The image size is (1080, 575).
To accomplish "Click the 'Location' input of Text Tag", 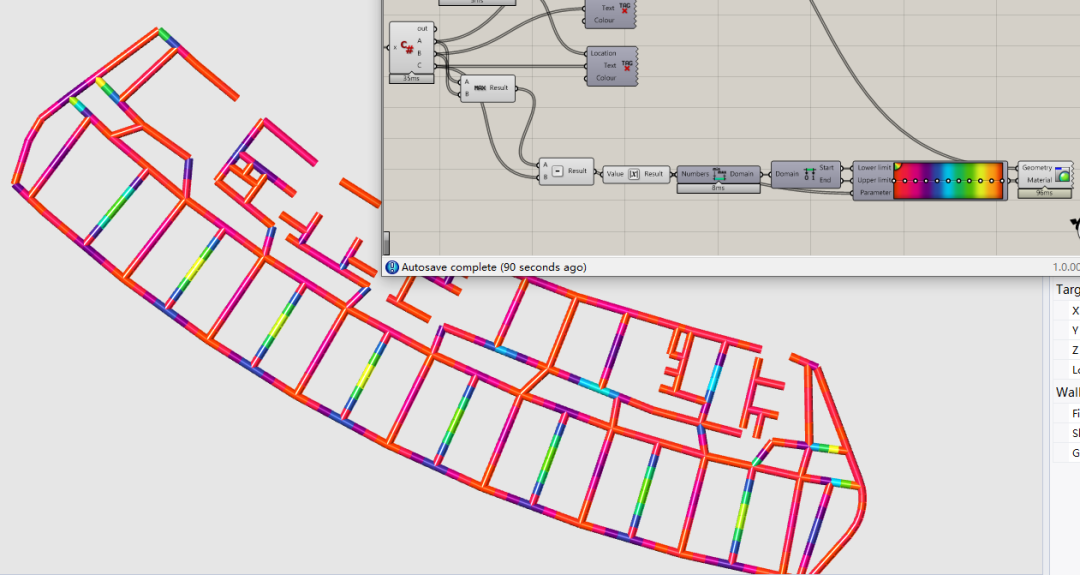I will tap(603, 53).
